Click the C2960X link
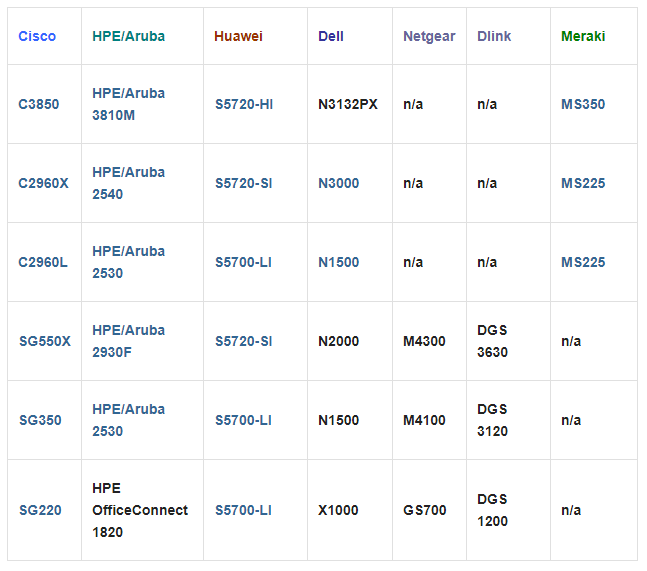 [x=43, y=183]
